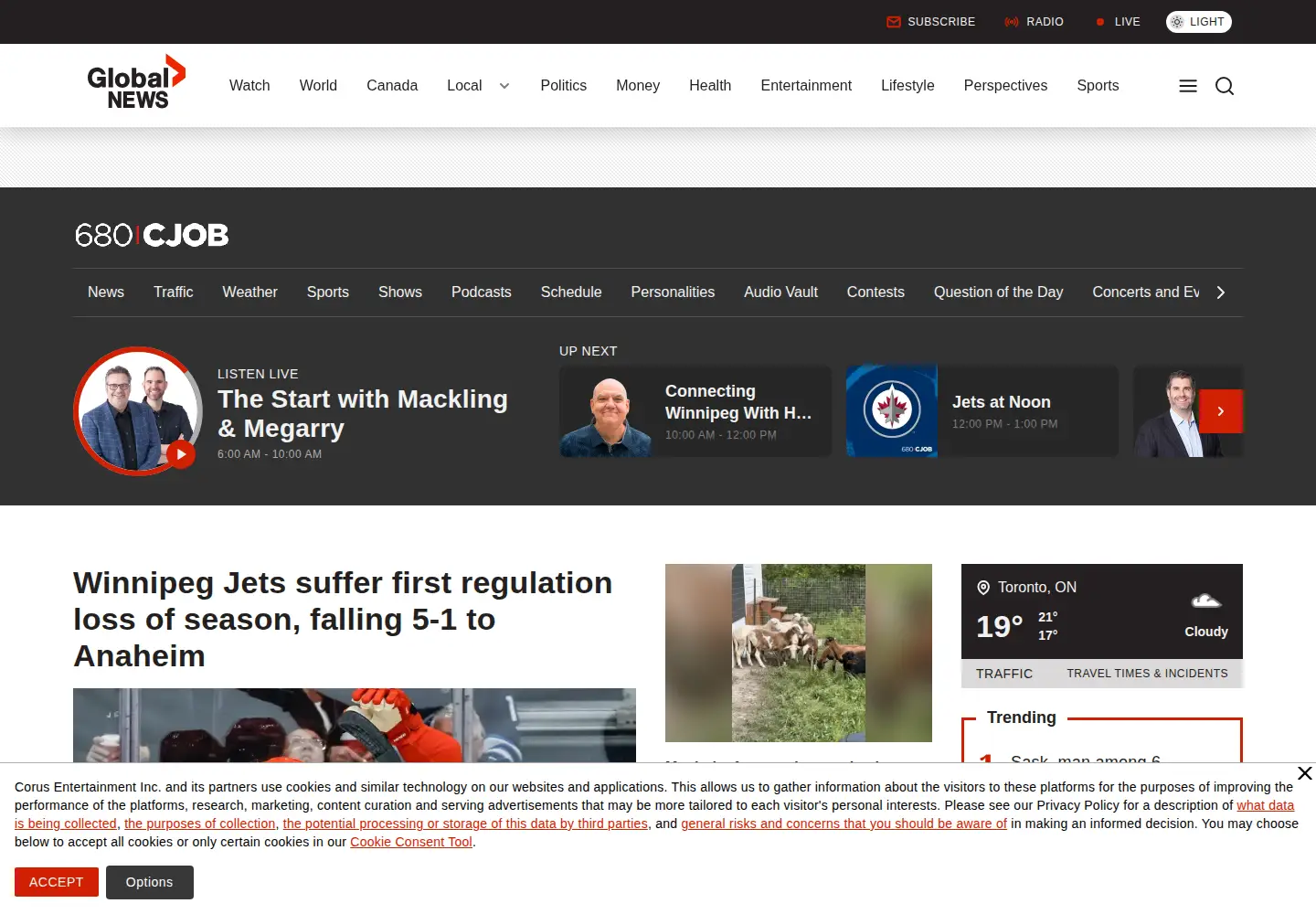Open the Politics menu item

(563, 85)
